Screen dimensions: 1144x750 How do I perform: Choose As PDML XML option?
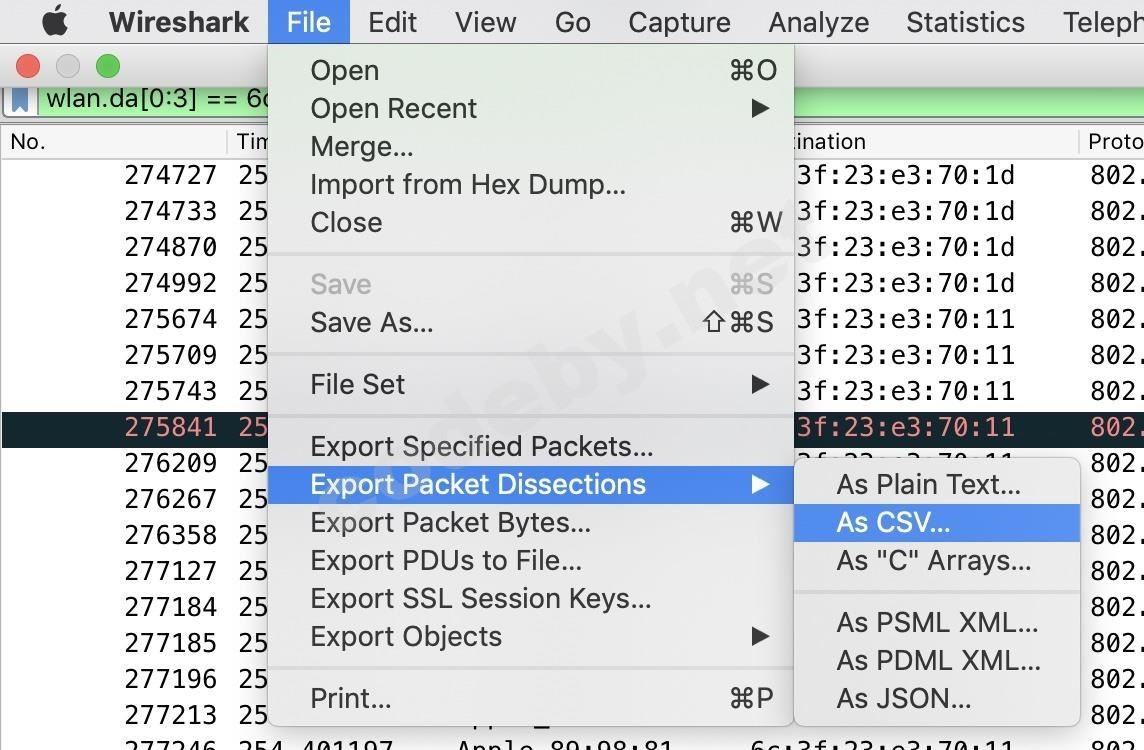938,660
